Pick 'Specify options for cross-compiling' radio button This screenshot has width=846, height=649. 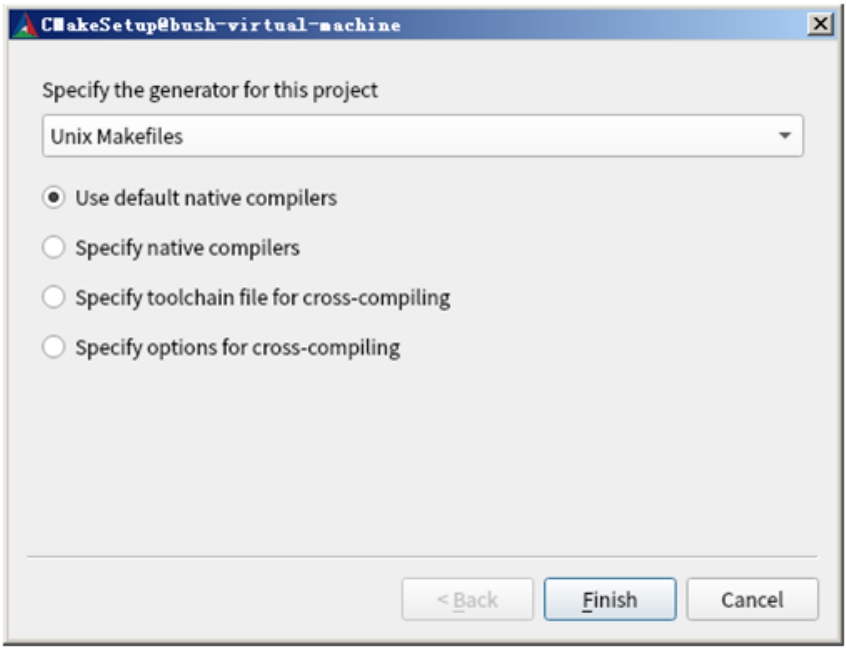point(54,348)
